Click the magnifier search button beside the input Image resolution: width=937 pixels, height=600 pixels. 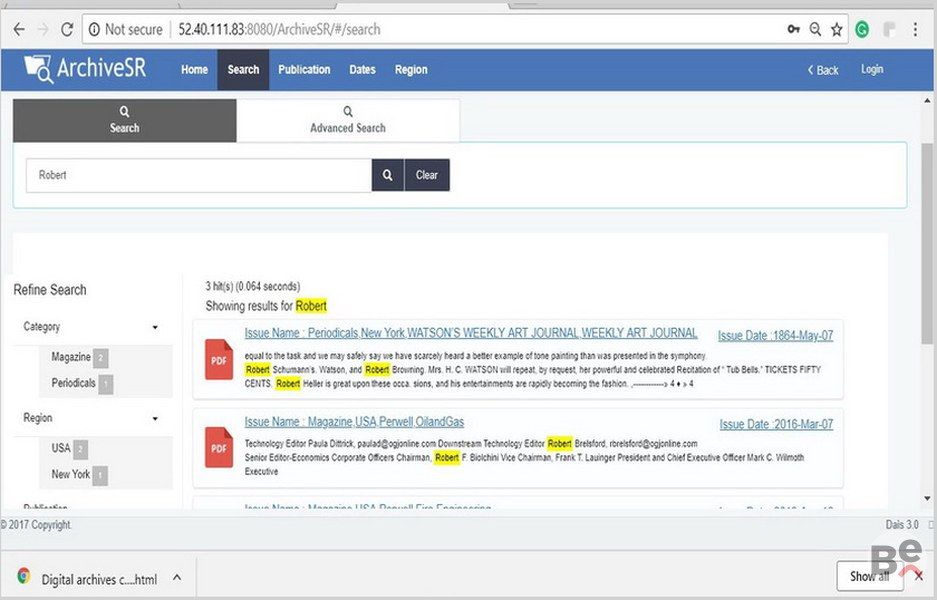click(x=387, y=175)
